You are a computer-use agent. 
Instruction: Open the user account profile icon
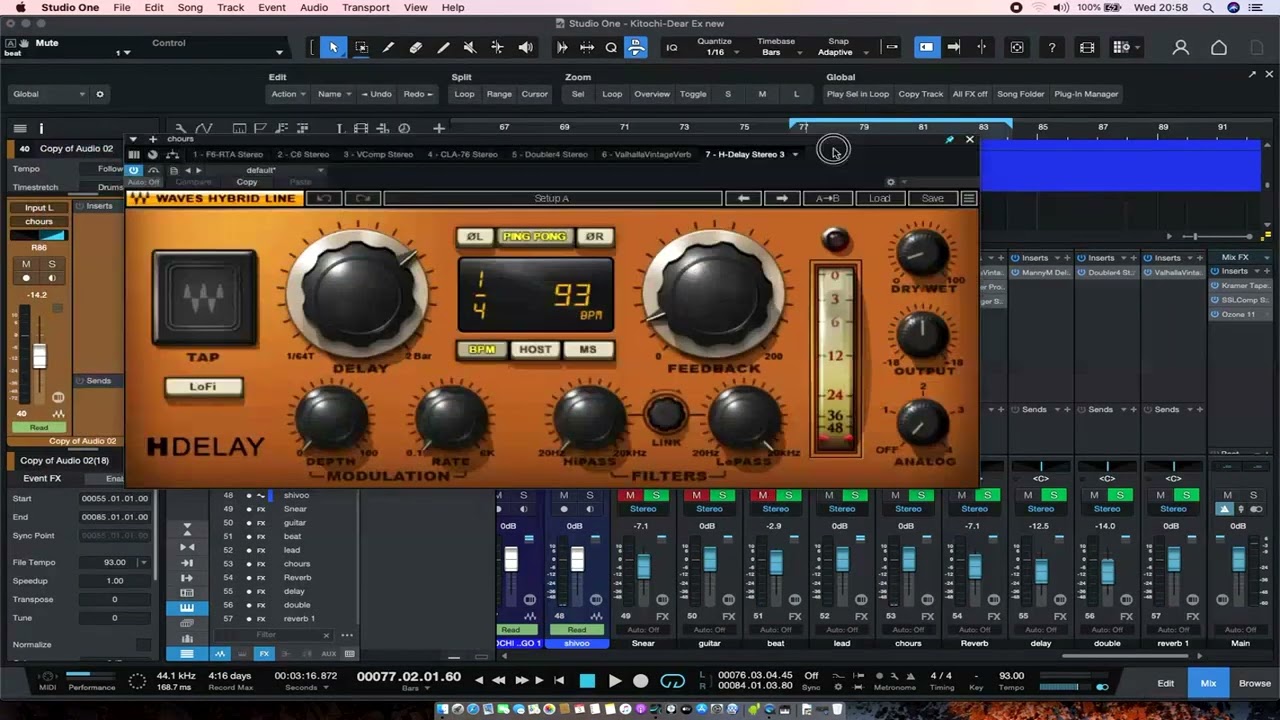(1181, 47)
